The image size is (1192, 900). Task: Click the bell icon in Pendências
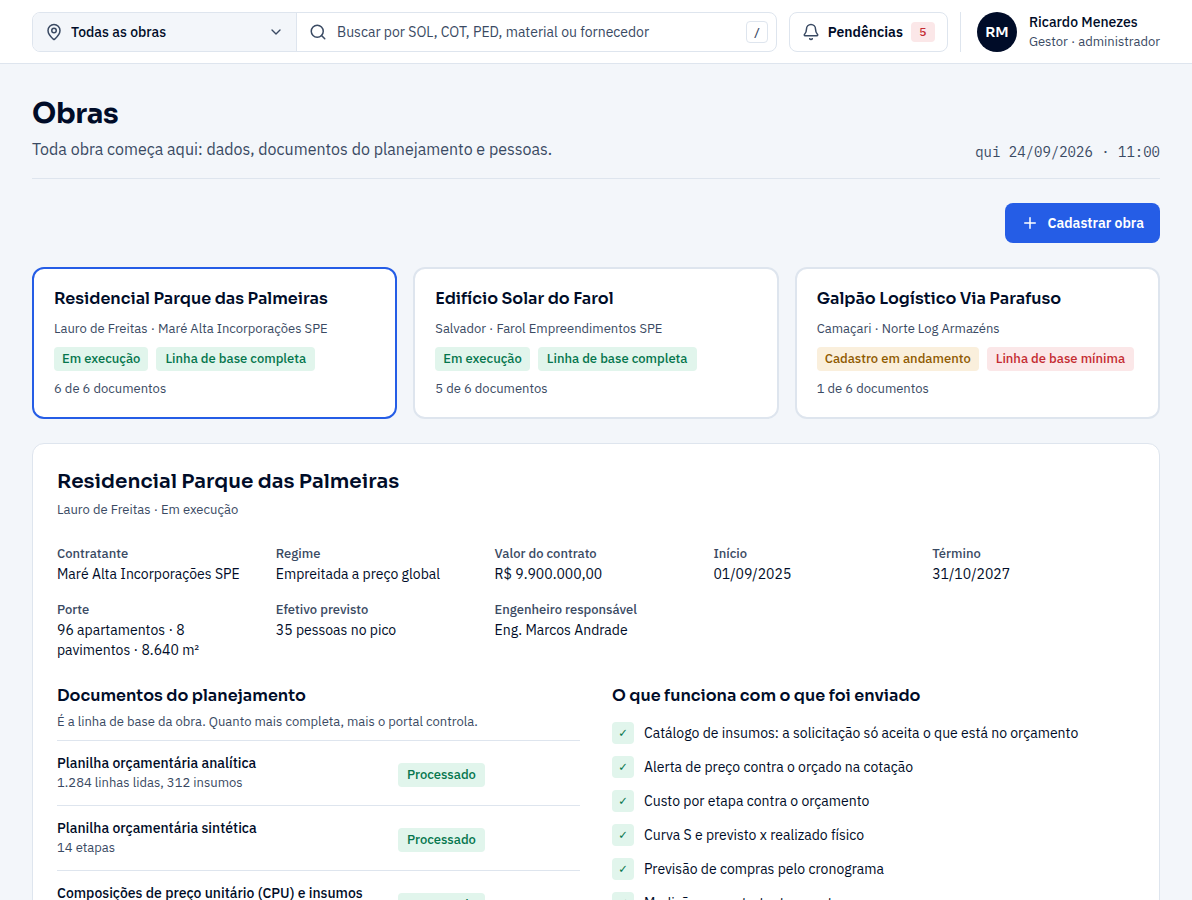click(x=811, y=32)
